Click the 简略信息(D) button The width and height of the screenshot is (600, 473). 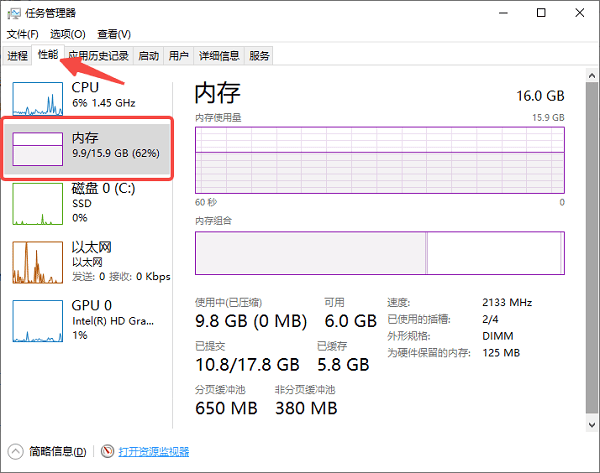click(x=57, y=452)
